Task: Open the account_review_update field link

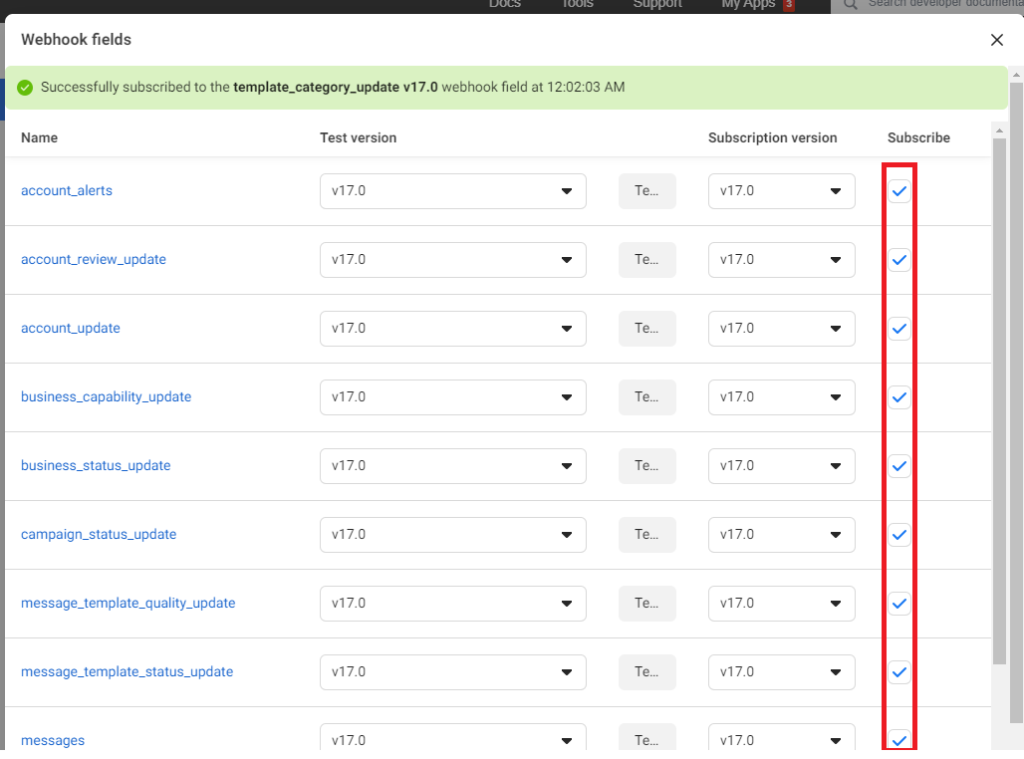Action: 93,260
